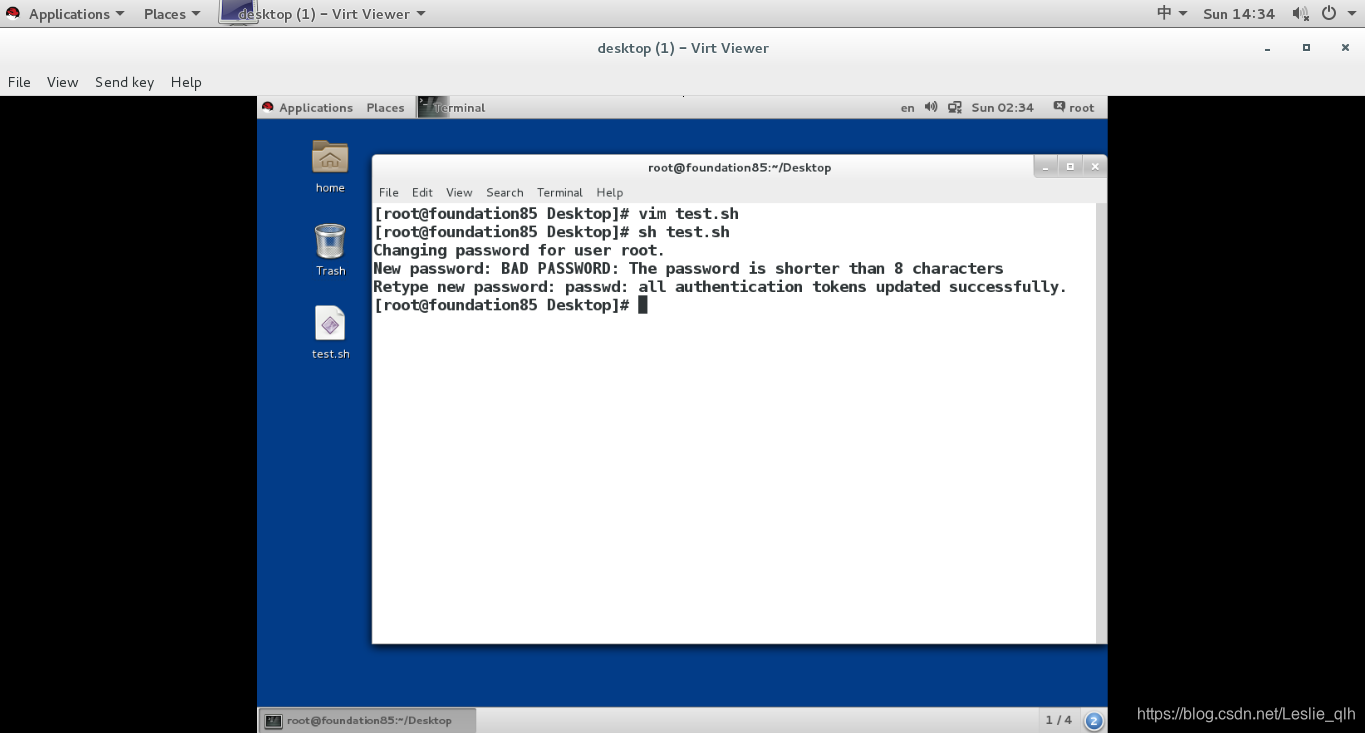Screen dimensions: 1365x733
Task: Maximize the terminal window
Action: (x=1070, y=167)
